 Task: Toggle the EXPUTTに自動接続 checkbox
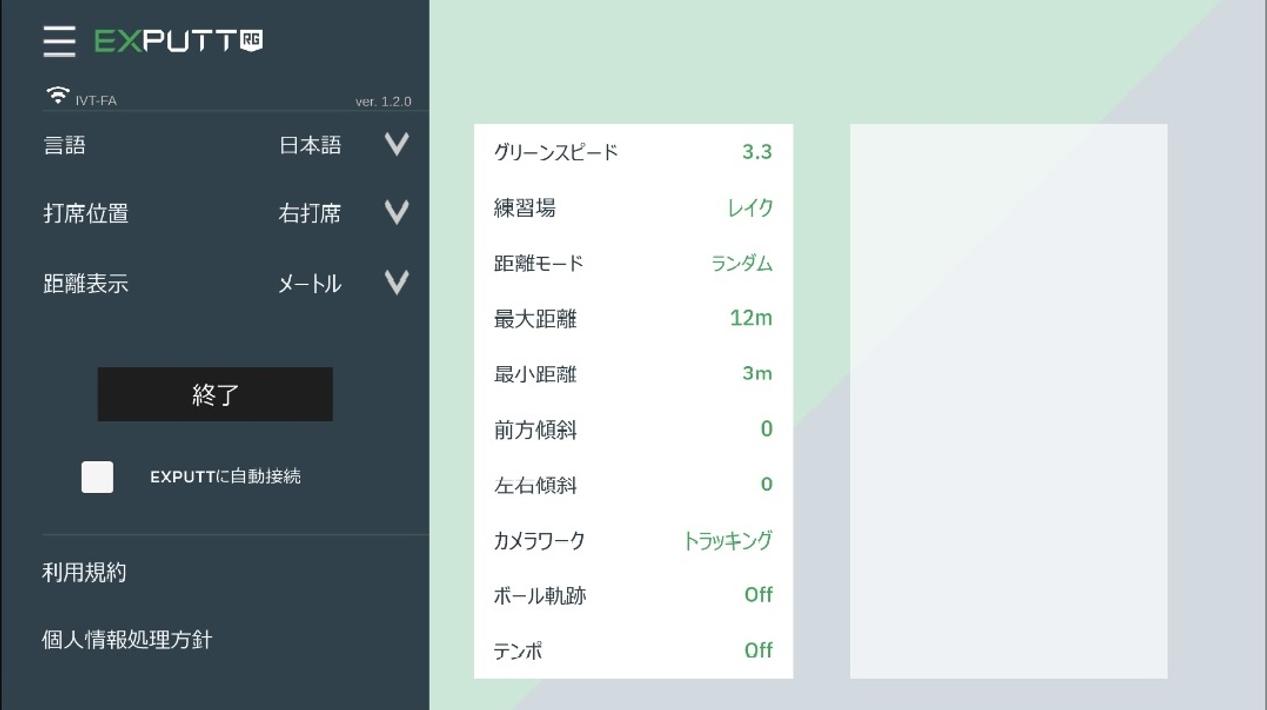click(97, 477)
